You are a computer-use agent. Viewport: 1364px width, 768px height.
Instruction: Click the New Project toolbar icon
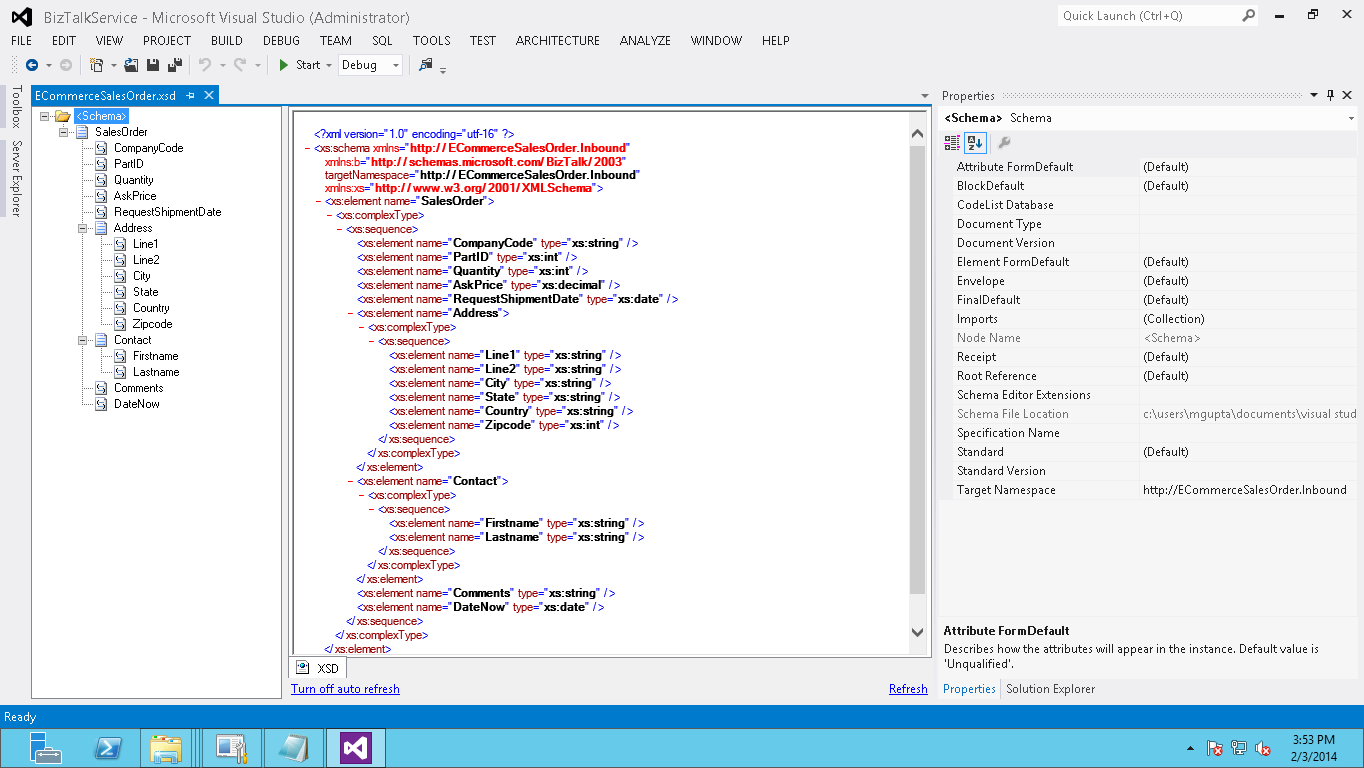(x=96, y=65)
